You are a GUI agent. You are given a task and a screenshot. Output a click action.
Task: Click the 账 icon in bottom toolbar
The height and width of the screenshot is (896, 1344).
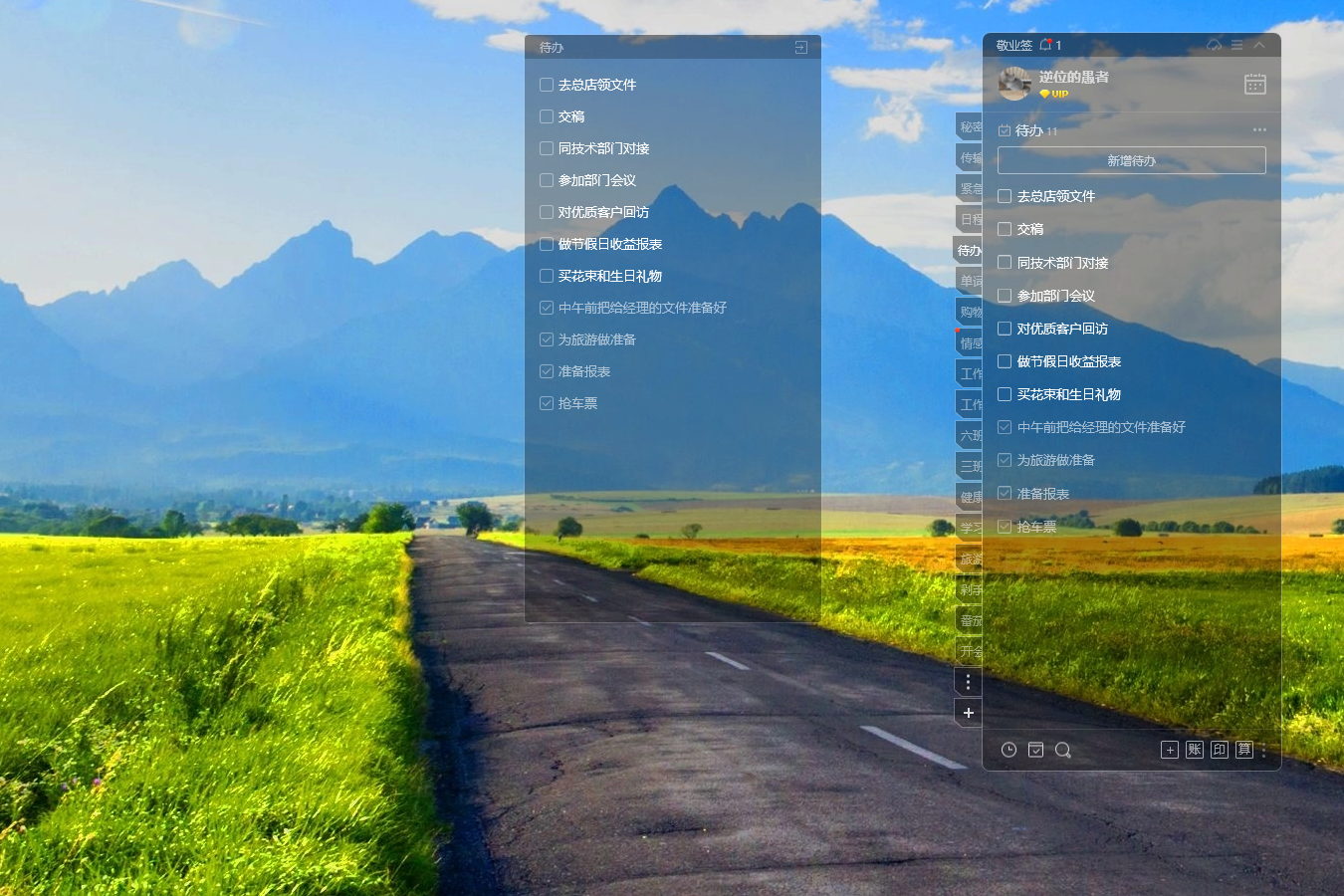[x=1195, y=750]
